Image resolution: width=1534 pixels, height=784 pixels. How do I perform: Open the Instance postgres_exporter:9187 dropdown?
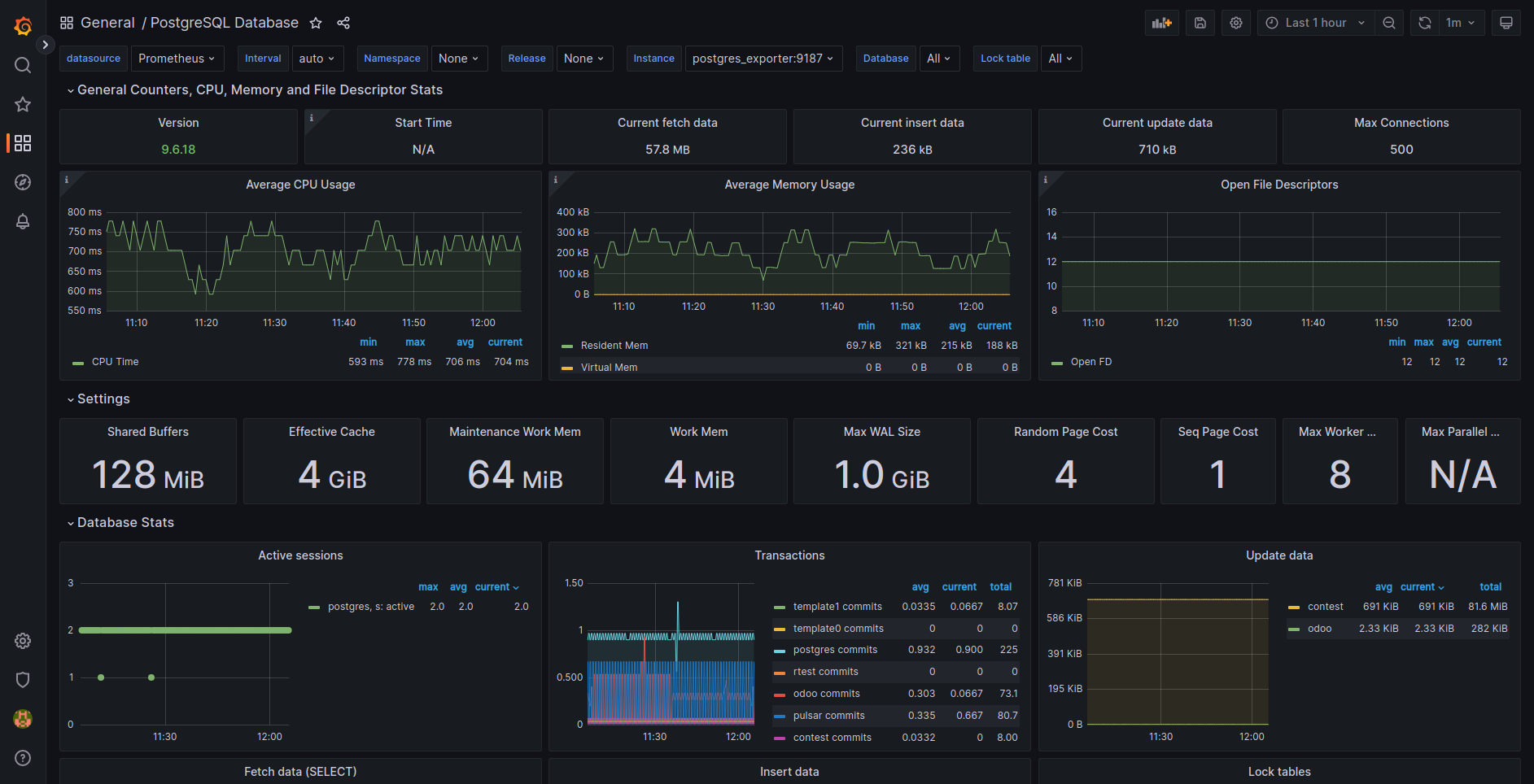tap(763, 59)
